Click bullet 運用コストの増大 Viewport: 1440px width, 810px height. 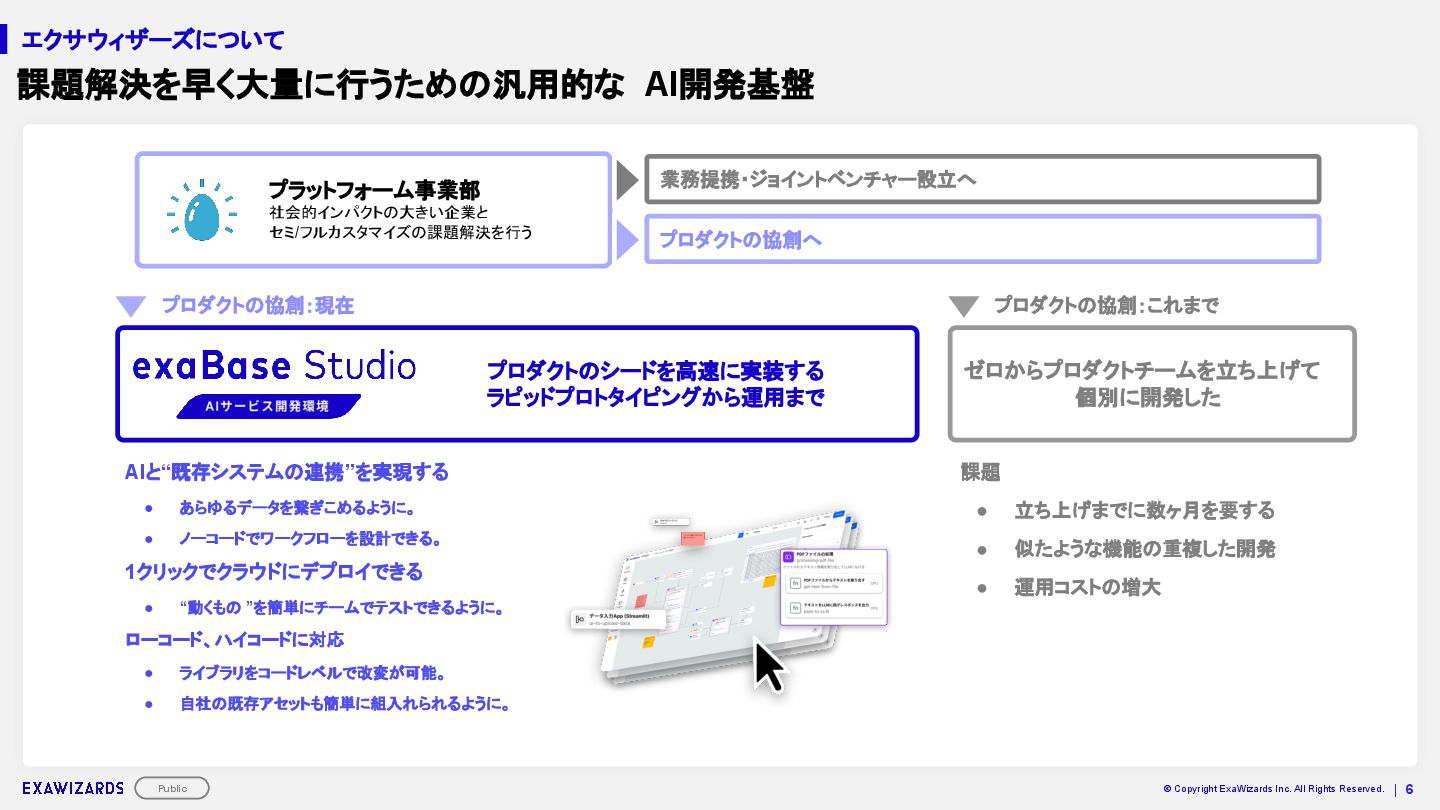[x=1088, y=587]
